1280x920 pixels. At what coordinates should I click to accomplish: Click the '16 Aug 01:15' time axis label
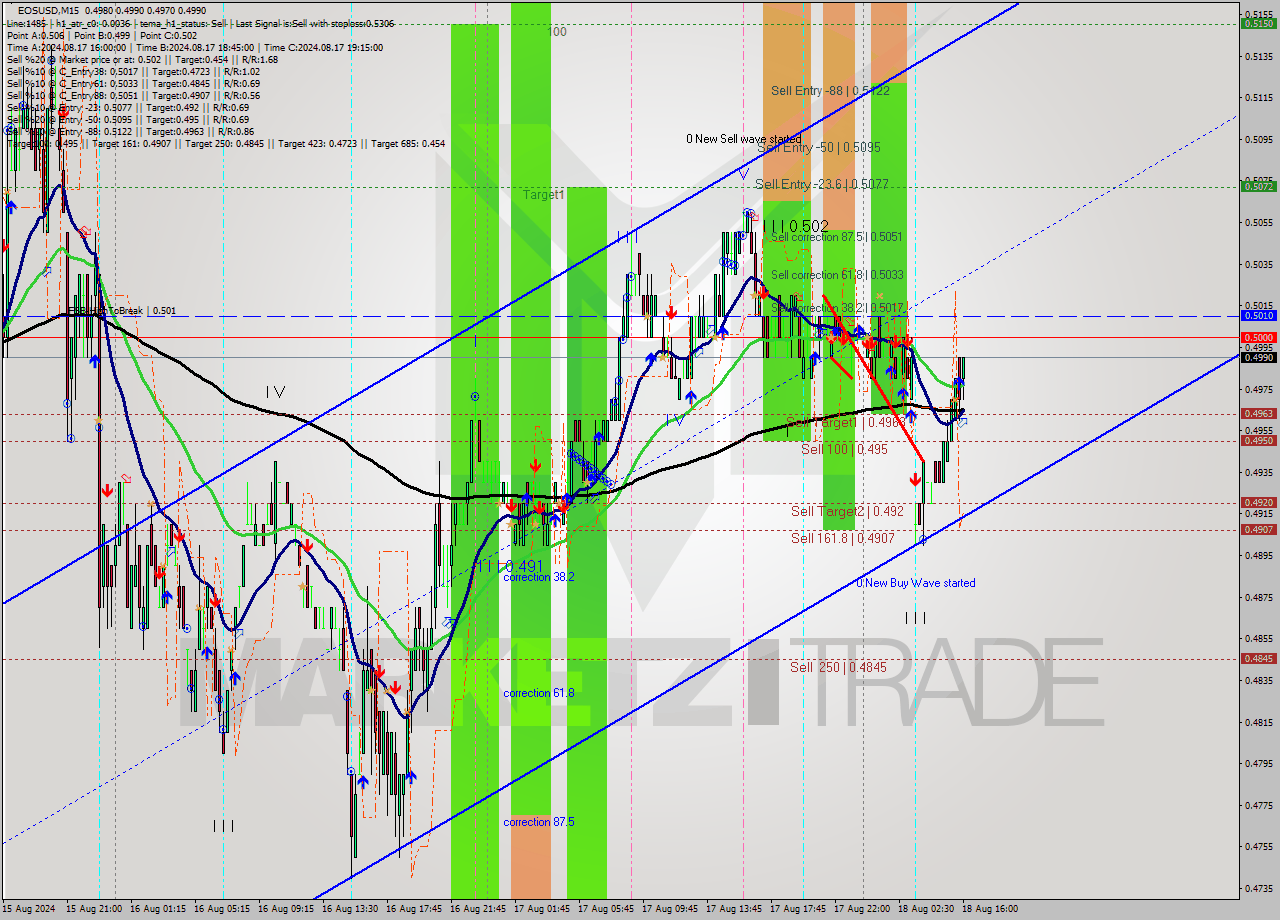tap(158, 909)
